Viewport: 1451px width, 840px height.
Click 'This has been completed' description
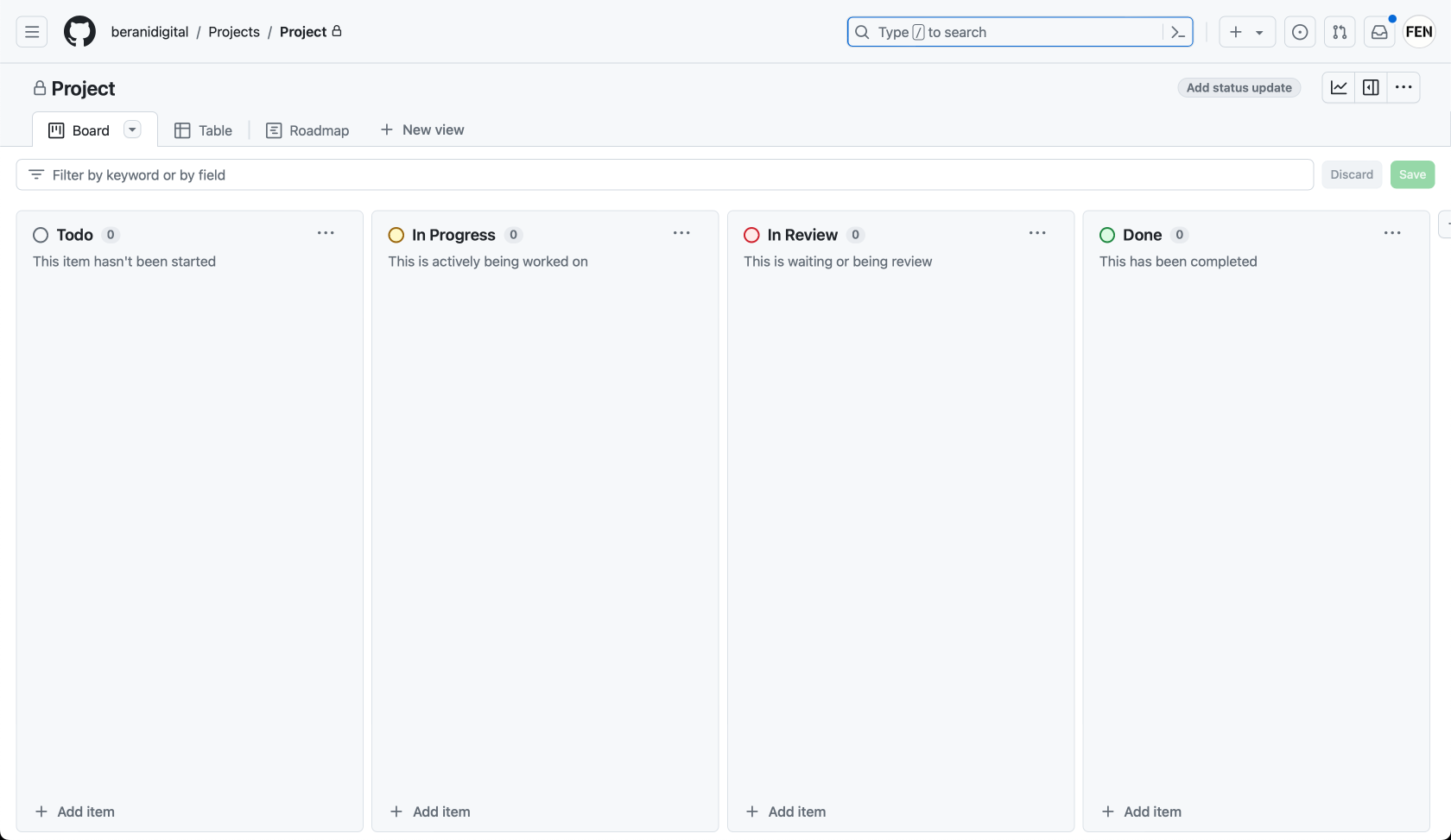click(x=1178, y=262)
